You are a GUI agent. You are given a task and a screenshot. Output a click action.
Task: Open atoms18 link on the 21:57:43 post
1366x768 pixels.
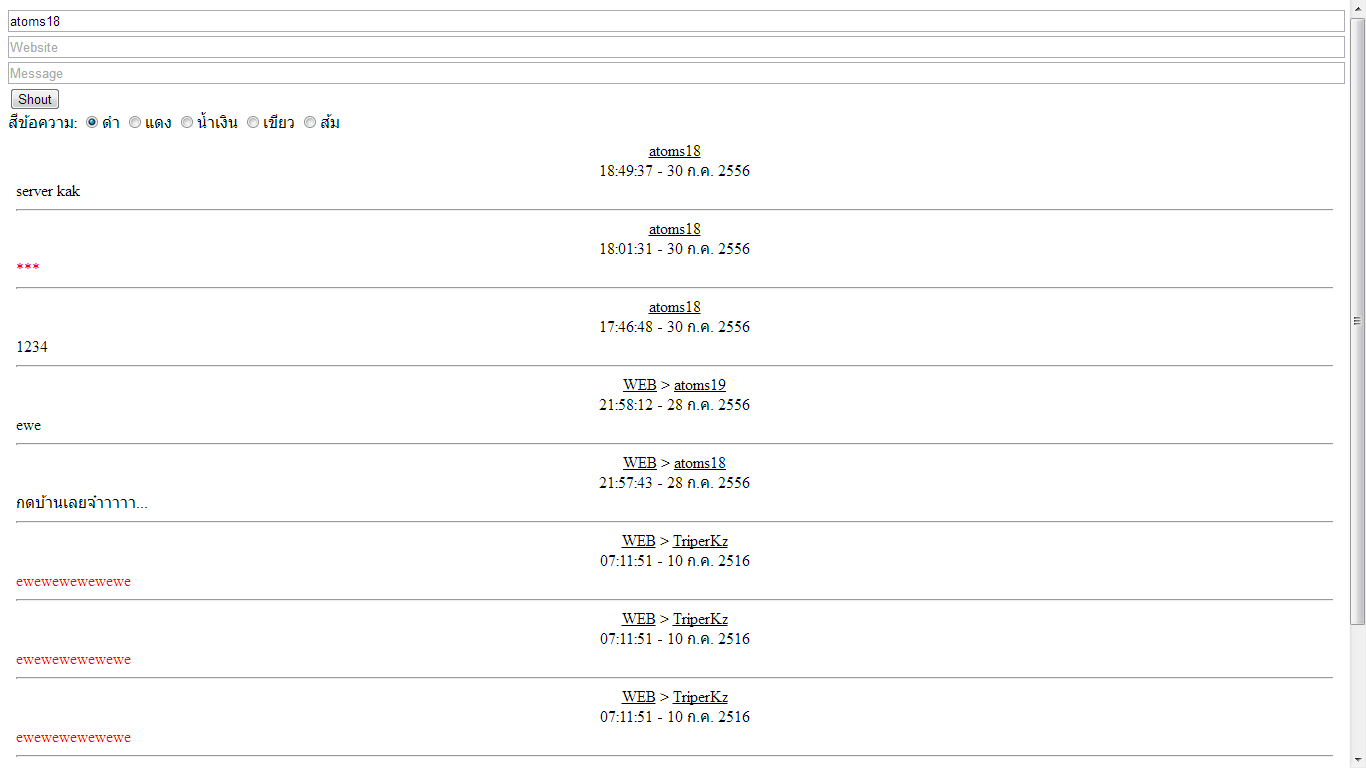click(x=700, y=463)
